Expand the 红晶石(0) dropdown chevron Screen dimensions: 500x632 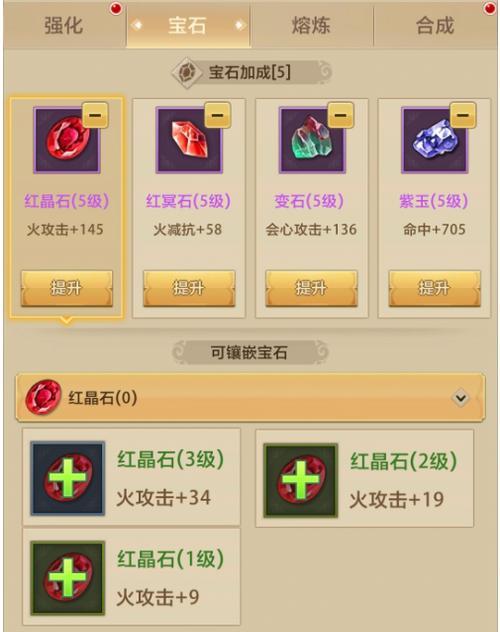click(461, 398)
